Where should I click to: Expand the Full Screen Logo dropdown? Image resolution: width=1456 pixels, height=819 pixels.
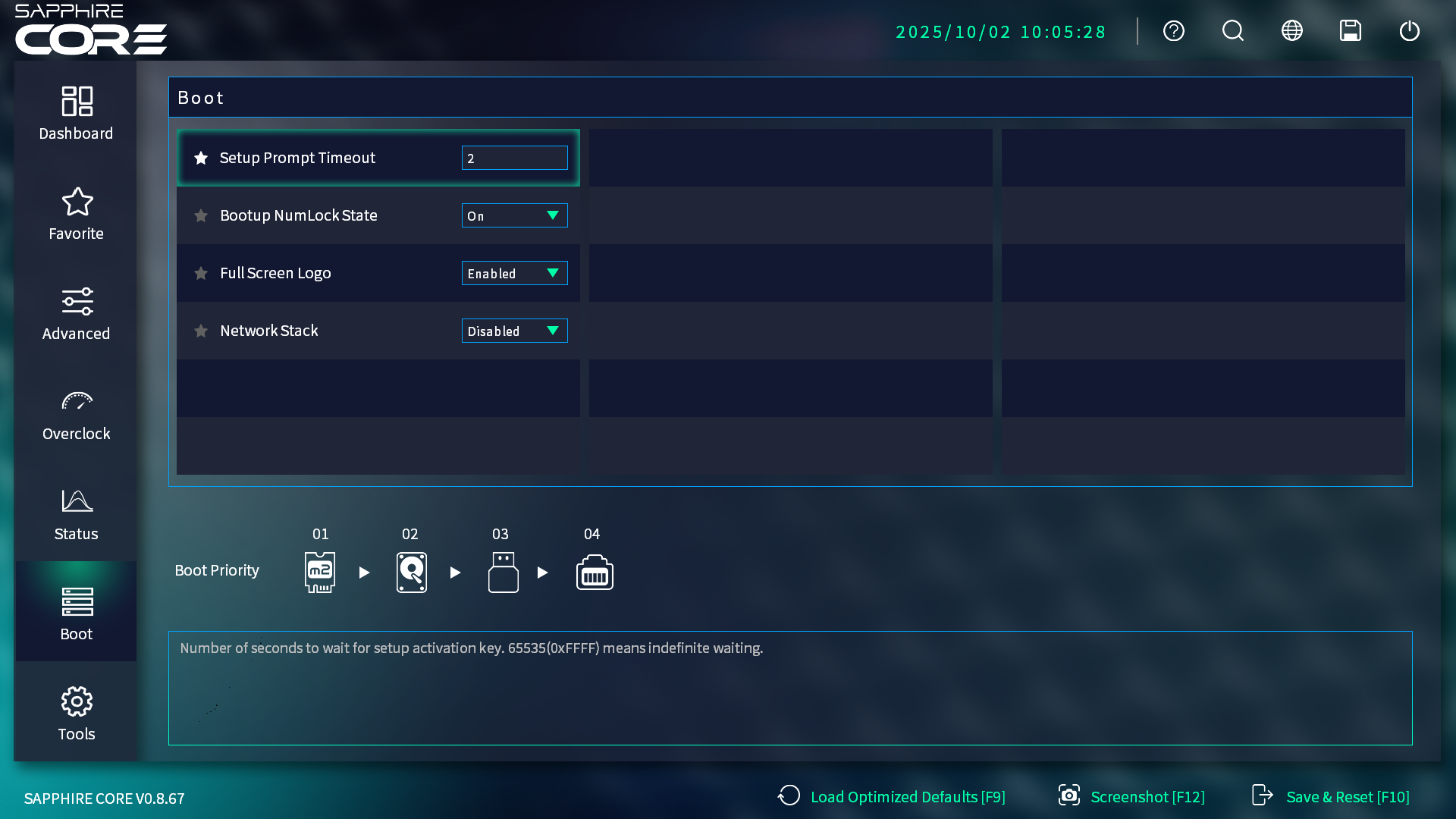(514, 274)
